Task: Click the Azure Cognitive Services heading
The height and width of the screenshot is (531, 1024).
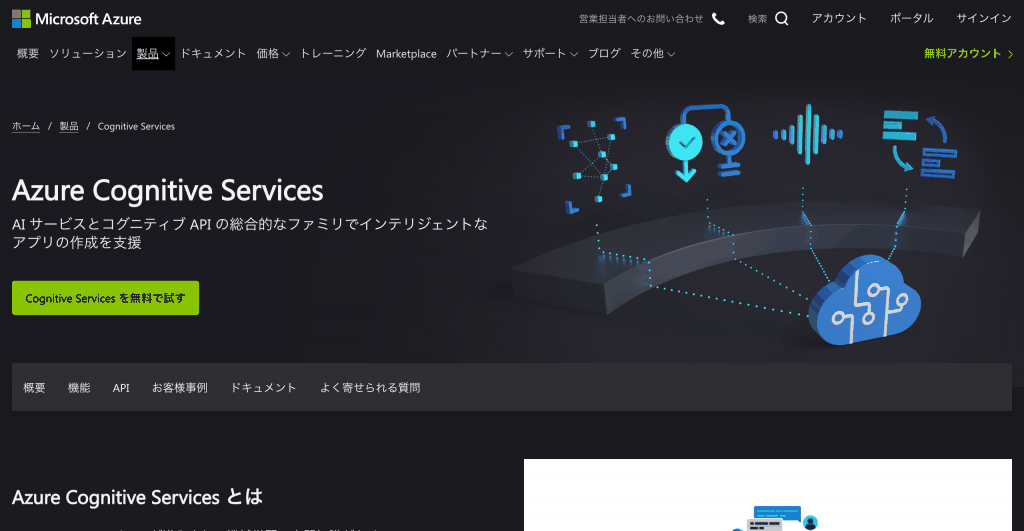Action: pyautogui.click(x=168, y=191)
